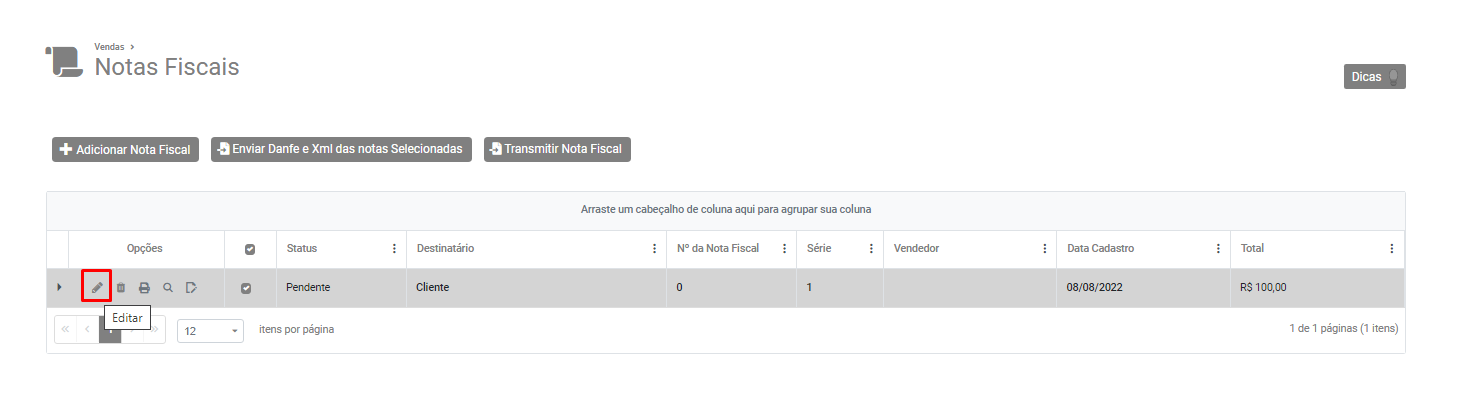Viewport: 1479px width, 397px height.
Task: Open items per page dropdown showing 12
Action: (x=210, y=331)
